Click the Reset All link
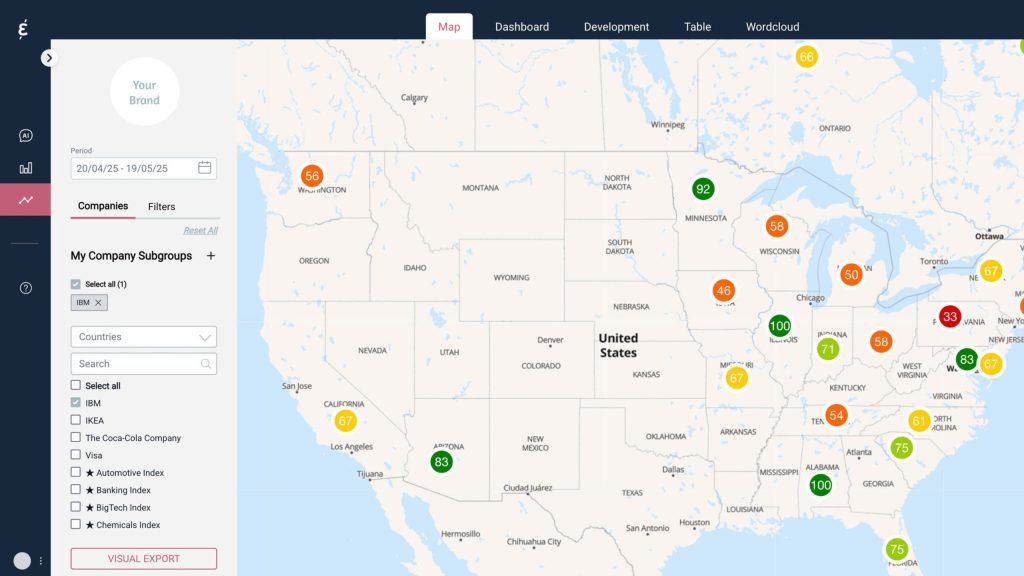This screenshot has height=576, width=1024. (x=200, y=230)
